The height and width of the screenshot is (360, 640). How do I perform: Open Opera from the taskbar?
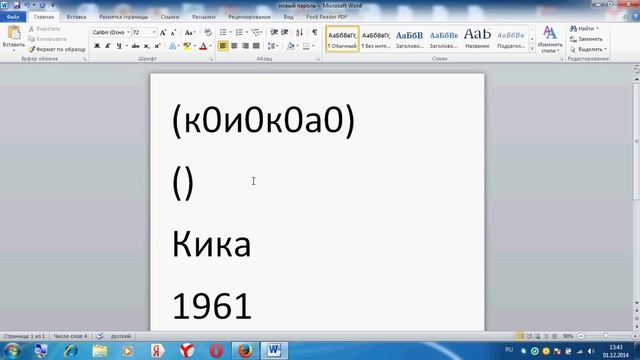[x=216, y=351]
